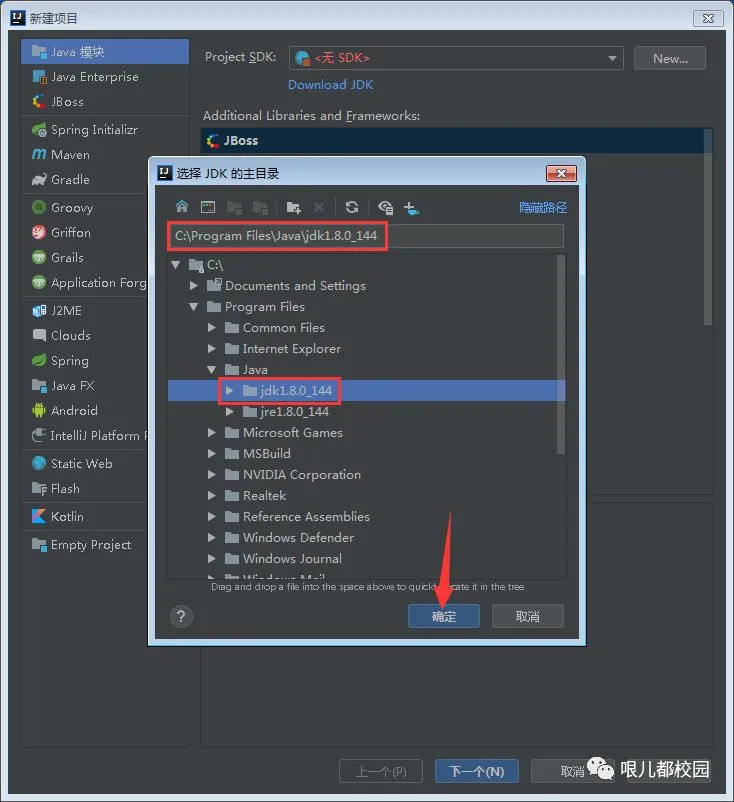Select Spring project type
This screenshot has width=734, height=802.
click(x=85, y=361)
